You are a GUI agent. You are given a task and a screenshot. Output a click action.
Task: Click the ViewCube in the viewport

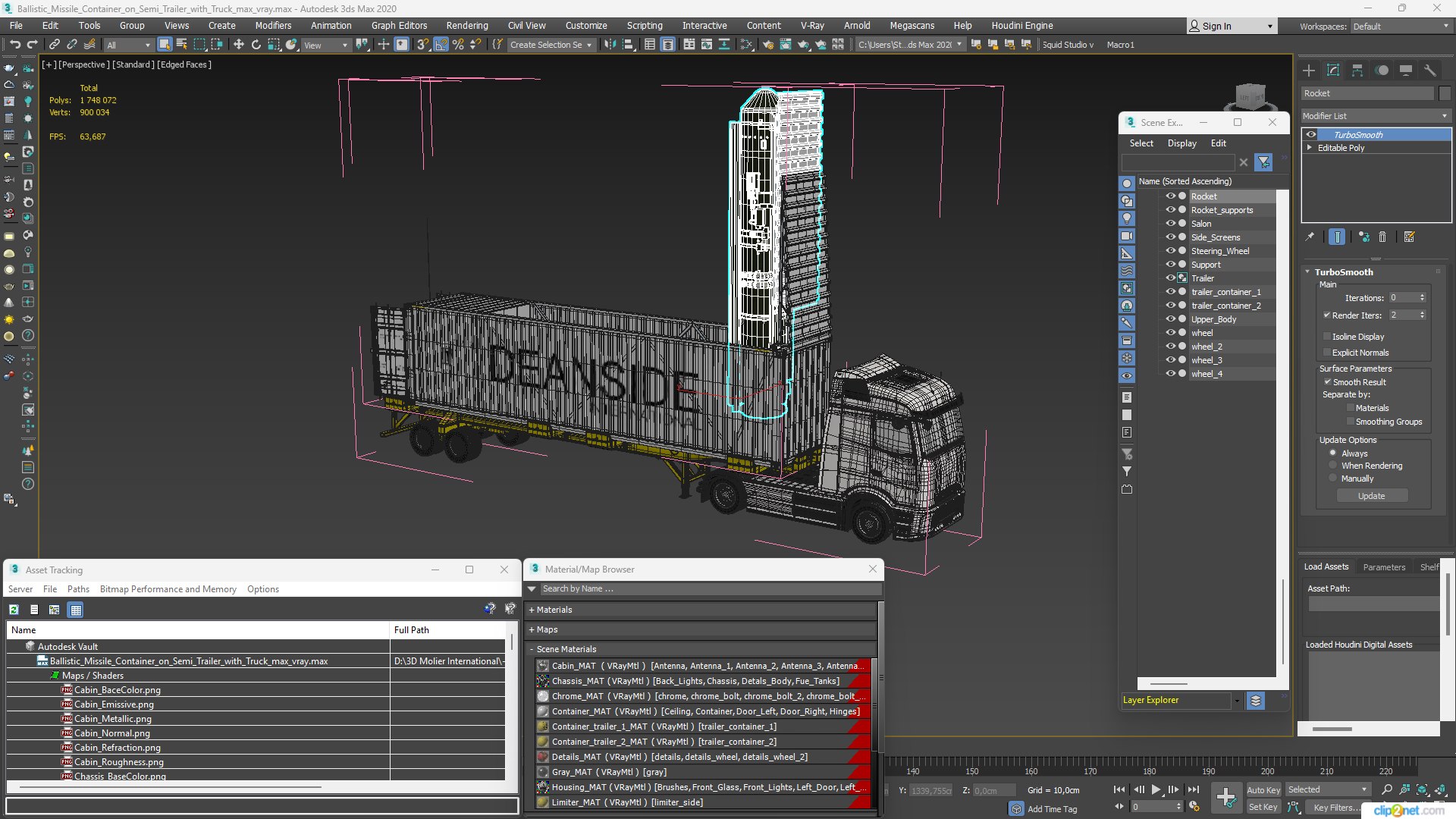1250,98
